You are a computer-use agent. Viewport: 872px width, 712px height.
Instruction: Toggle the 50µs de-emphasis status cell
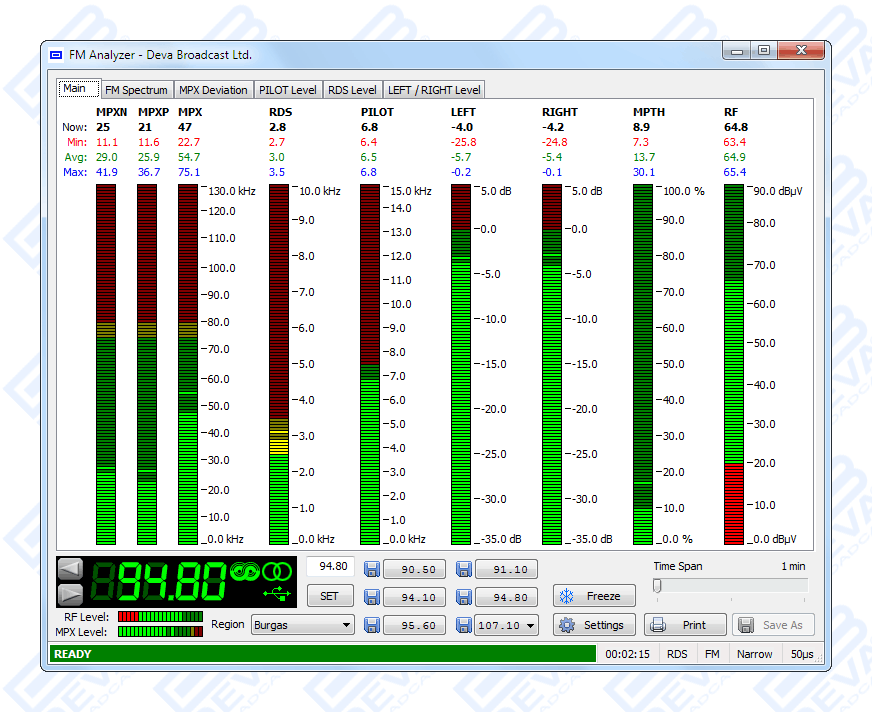click(802, 654)
